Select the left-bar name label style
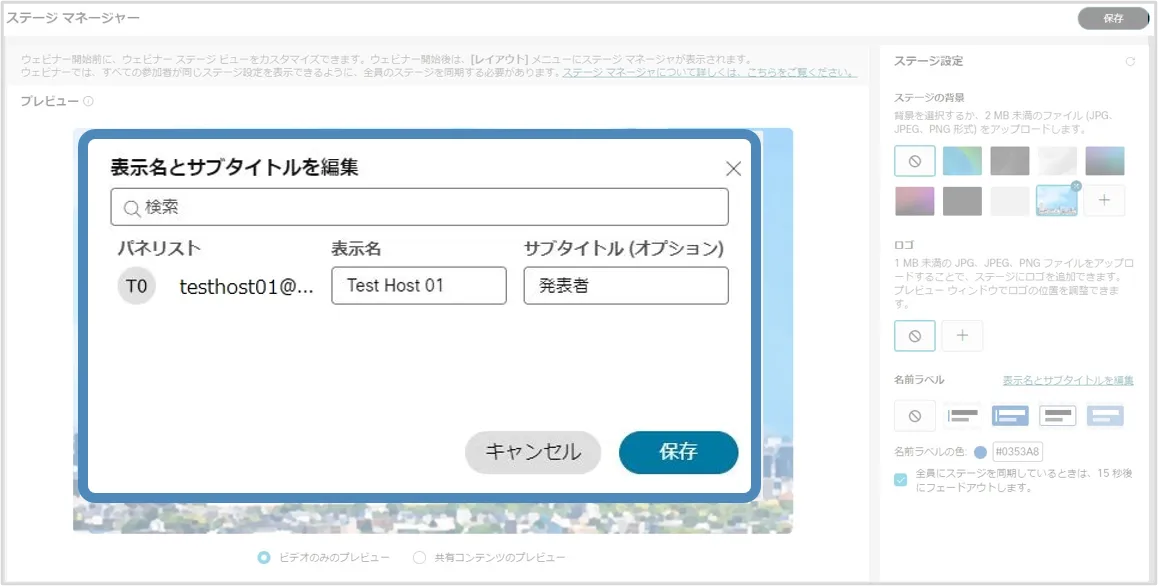This screenshot has height=586, width=1158. (963, 415)
